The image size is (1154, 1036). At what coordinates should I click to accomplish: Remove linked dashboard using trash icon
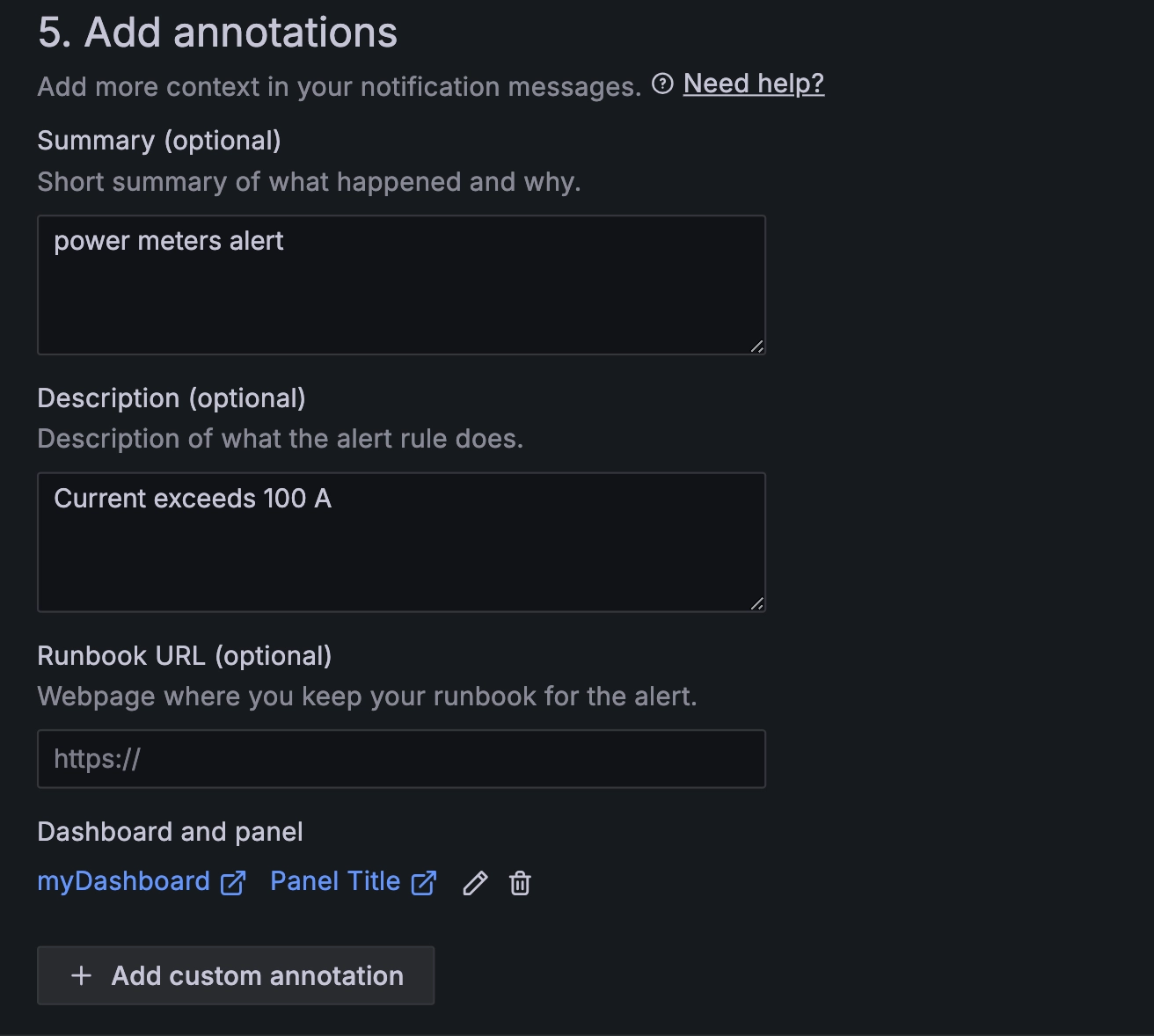pos(520,883)
